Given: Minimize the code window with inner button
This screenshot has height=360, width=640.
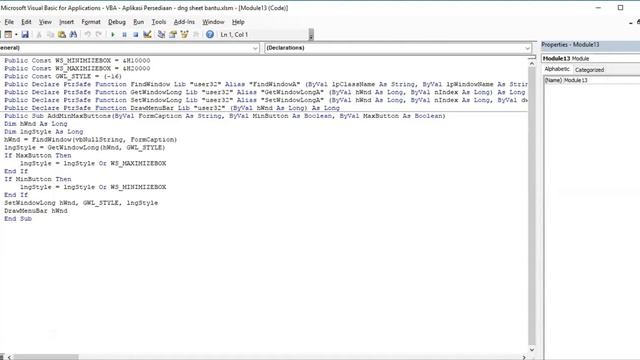Looking at the screenshot, I should [631, 22].
